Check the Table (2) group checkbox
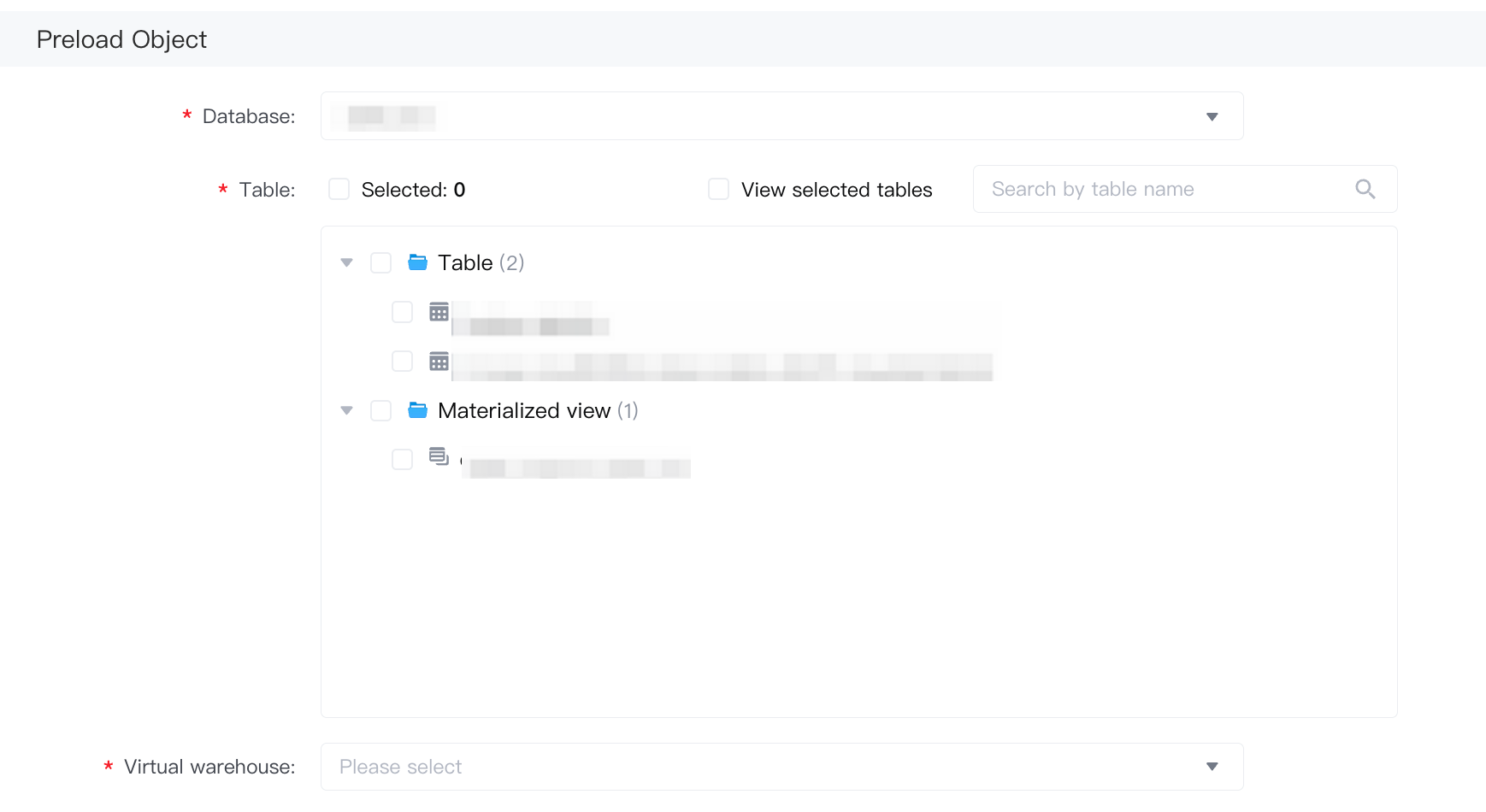This screenshot has width=1486, height=812. coord(380,262)
